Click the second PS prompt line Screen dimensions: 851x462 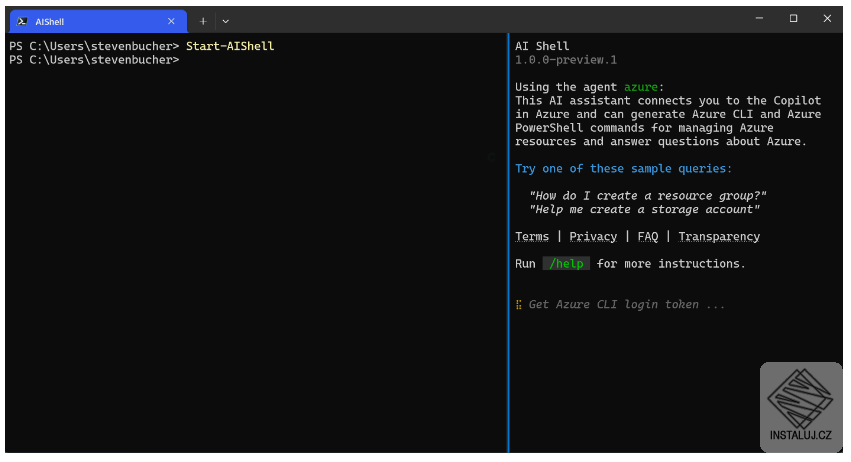[x=94, y=60]
